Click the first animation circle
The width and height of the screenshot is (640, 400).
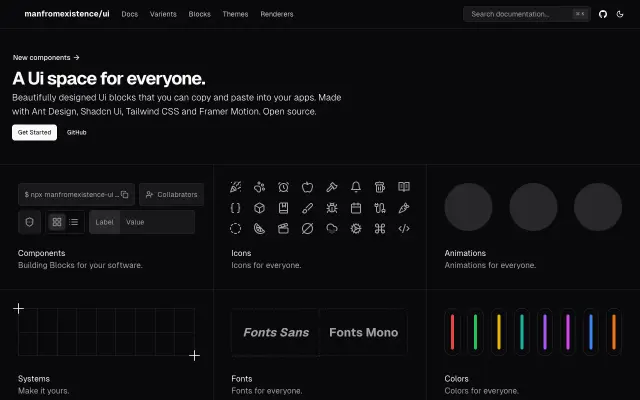(x=468, y=207)
